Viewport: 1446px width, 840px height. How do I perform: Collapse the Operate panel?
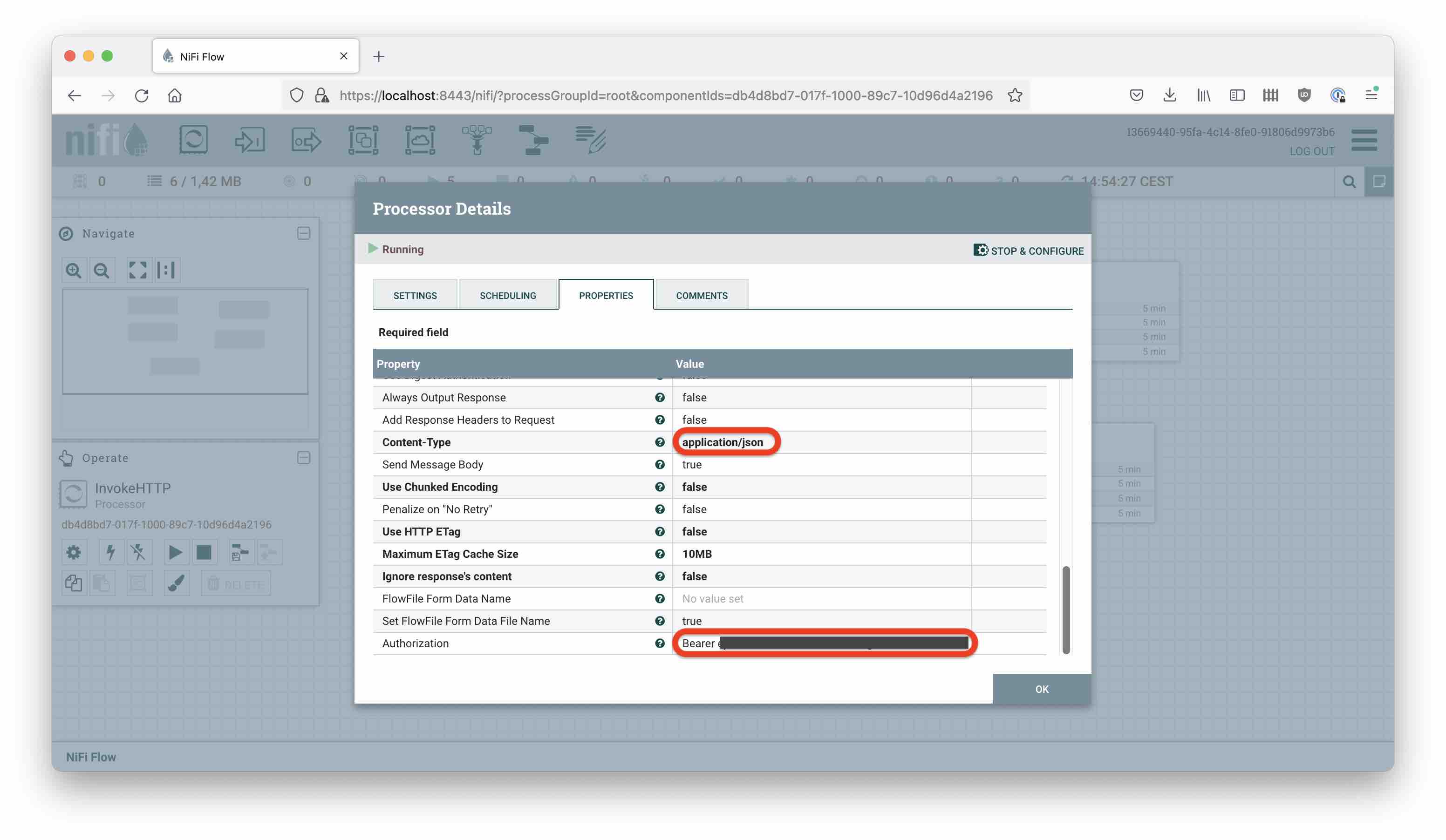point(304,458)
